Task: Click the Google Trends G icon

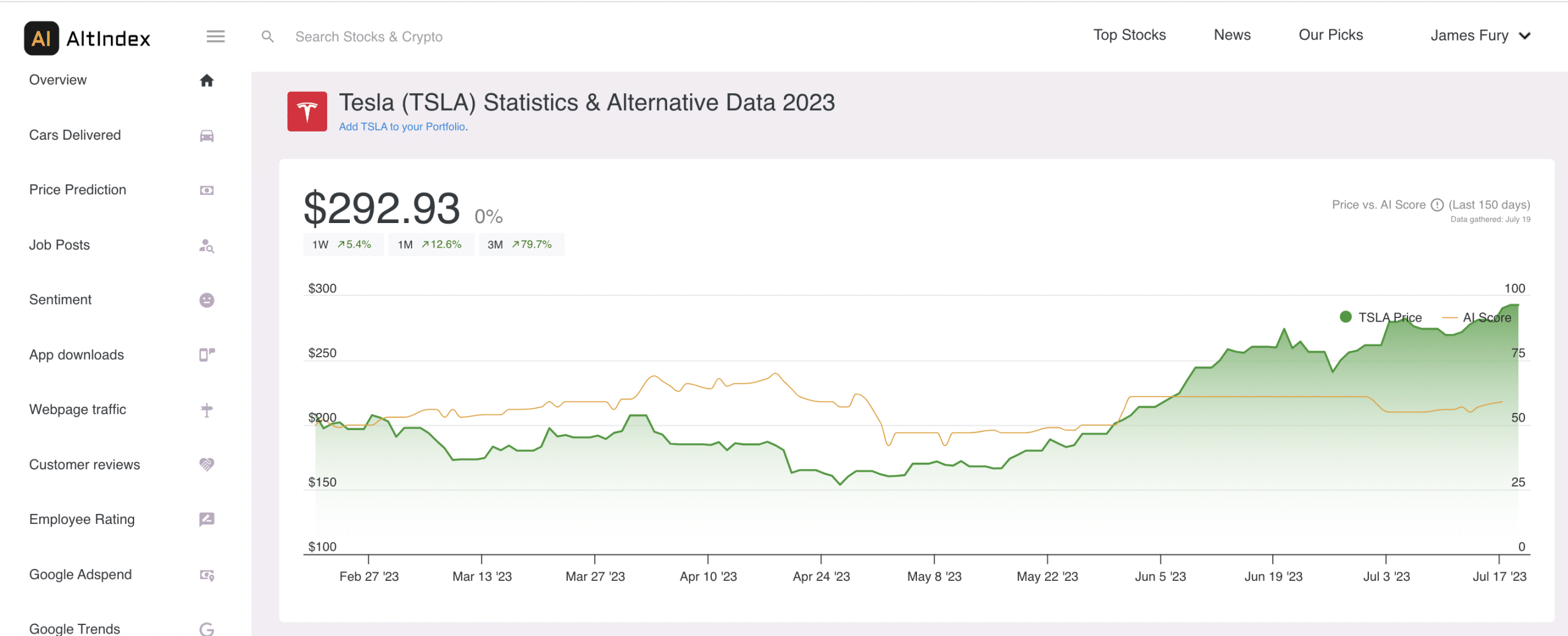Action: 207,629
